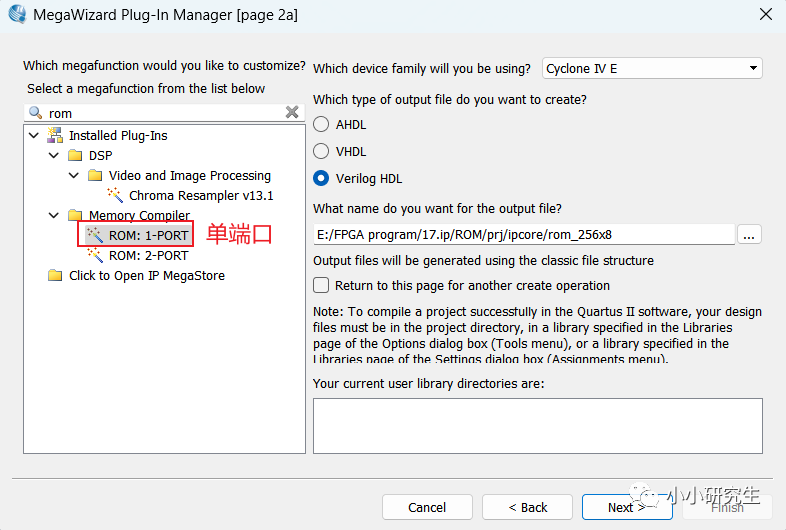Select Click to Open IP MegaStore
The width and height of the screenshot is (786, 530).
point(147,275)
